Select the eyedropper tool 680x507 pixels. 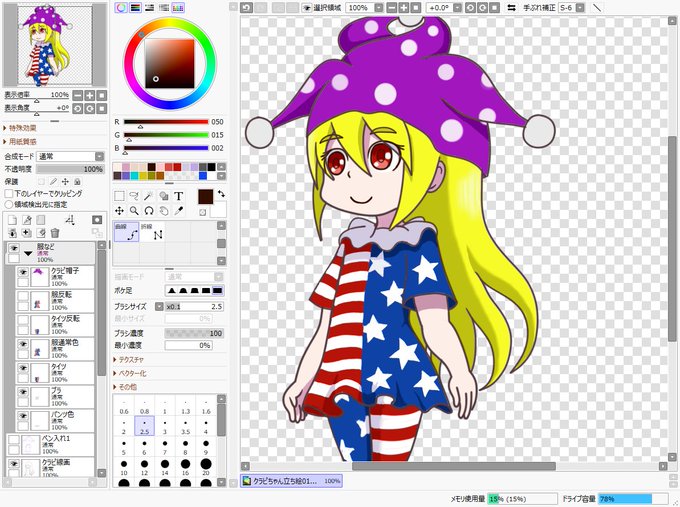(x=179, y=211)
